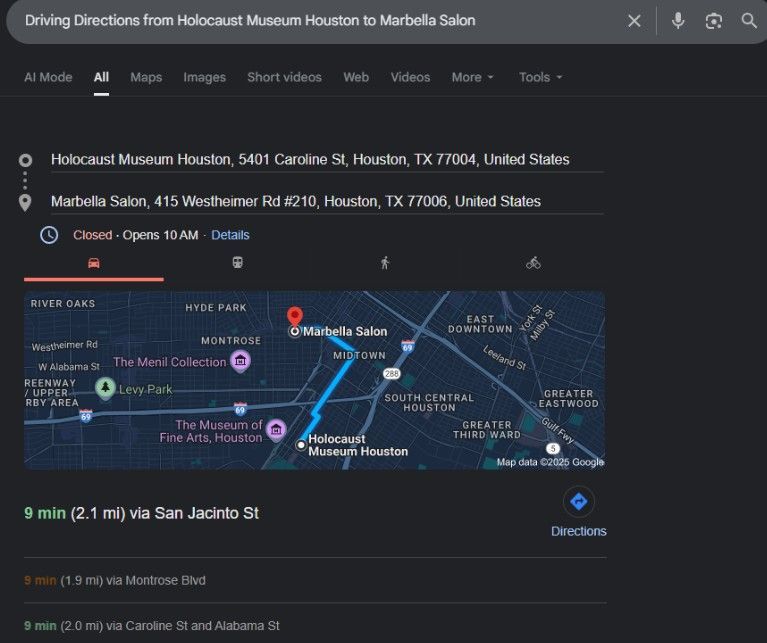Select the All results tab
The width and height of the screenshot is (767, 643).
(x=101, y=77)
